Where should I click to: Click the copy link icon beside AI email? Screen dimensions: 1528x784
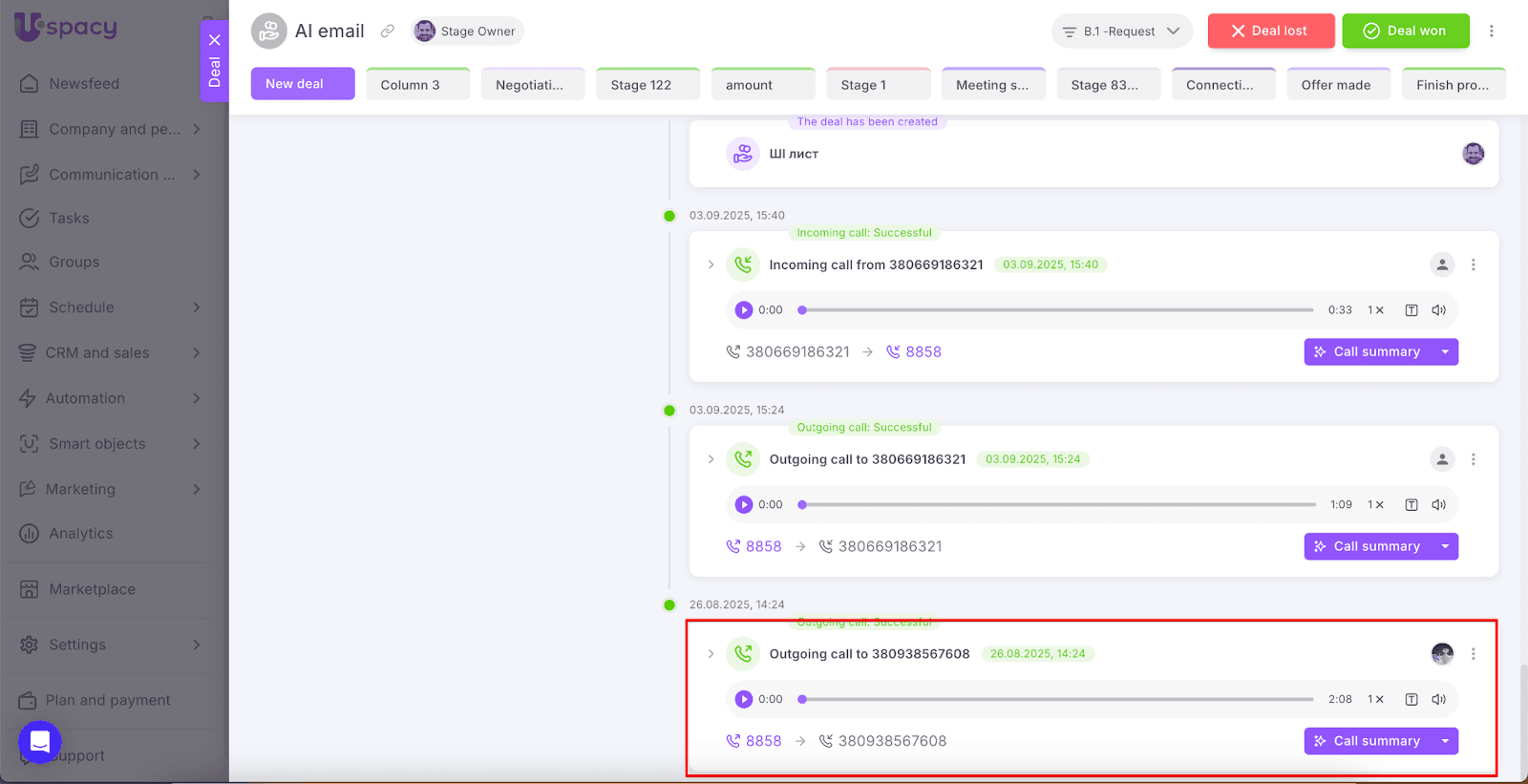coord(388,32)
